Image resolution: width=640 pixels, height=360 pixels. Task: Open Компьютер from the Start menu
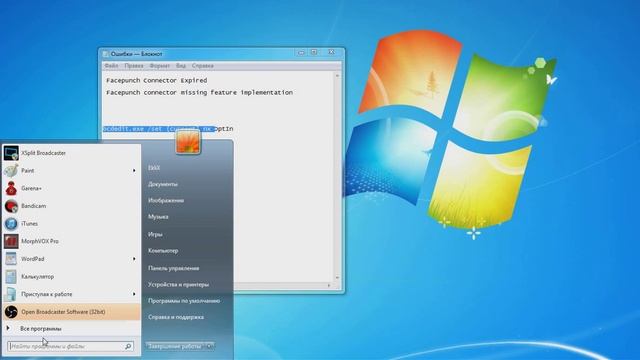(x=163, y=251)
